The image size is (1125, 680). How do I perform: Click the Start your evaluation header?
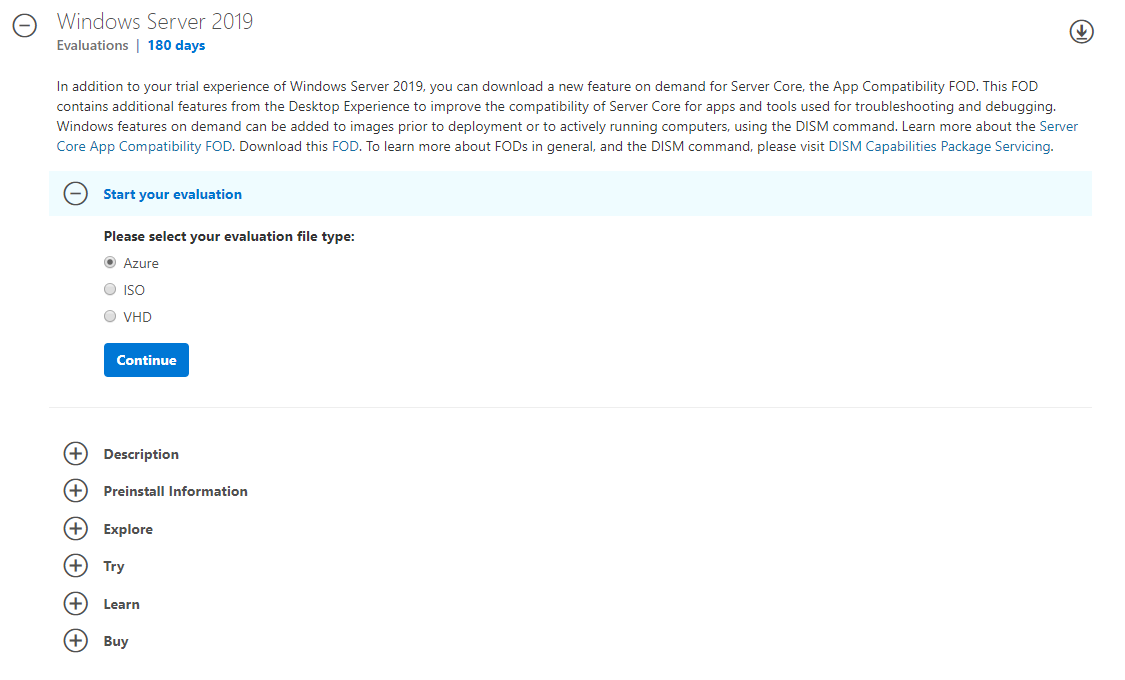coord(171,194)
